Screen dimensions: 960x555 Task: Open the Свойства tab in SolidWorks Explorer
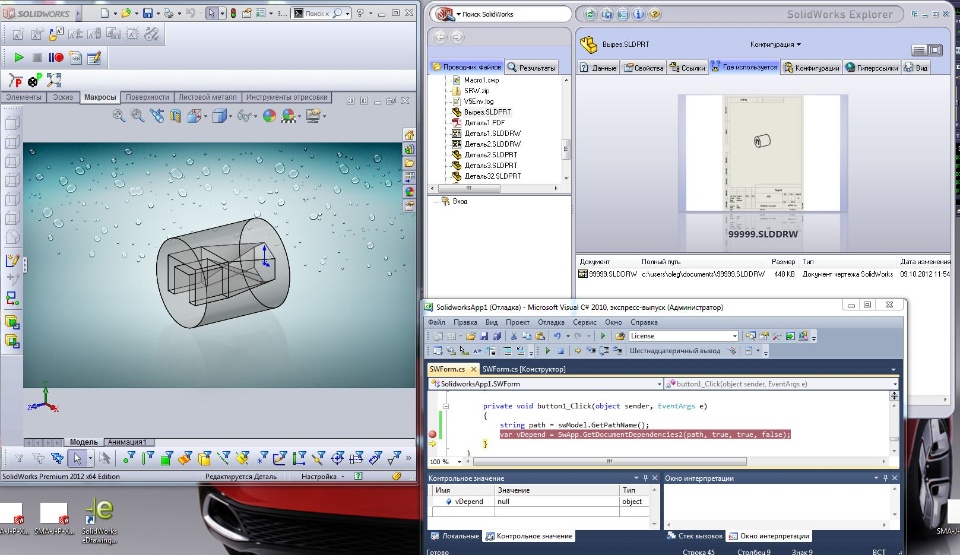(643, 67)
